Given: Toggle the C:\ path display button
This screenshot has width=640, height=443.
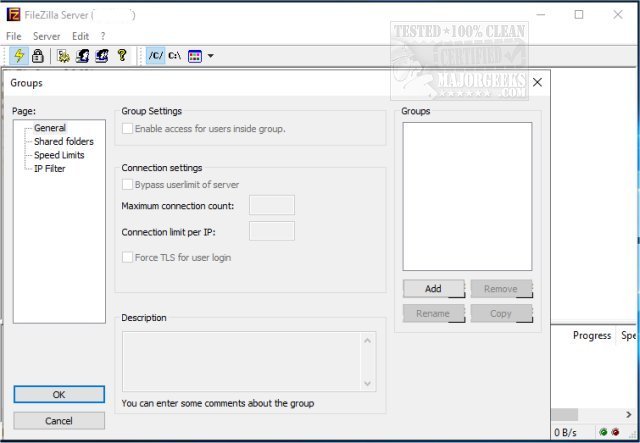Looking at the screenshot, I should pos(175,56).
